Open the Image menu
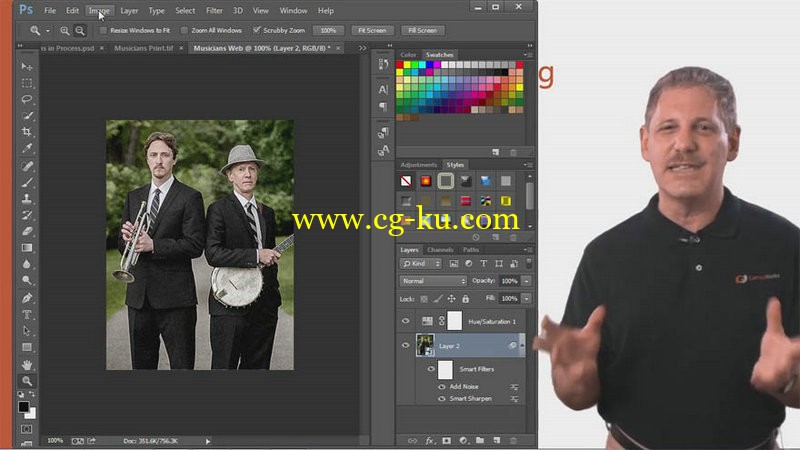The width and height of the screenshot is (800, 450). (x=99, y=11)
